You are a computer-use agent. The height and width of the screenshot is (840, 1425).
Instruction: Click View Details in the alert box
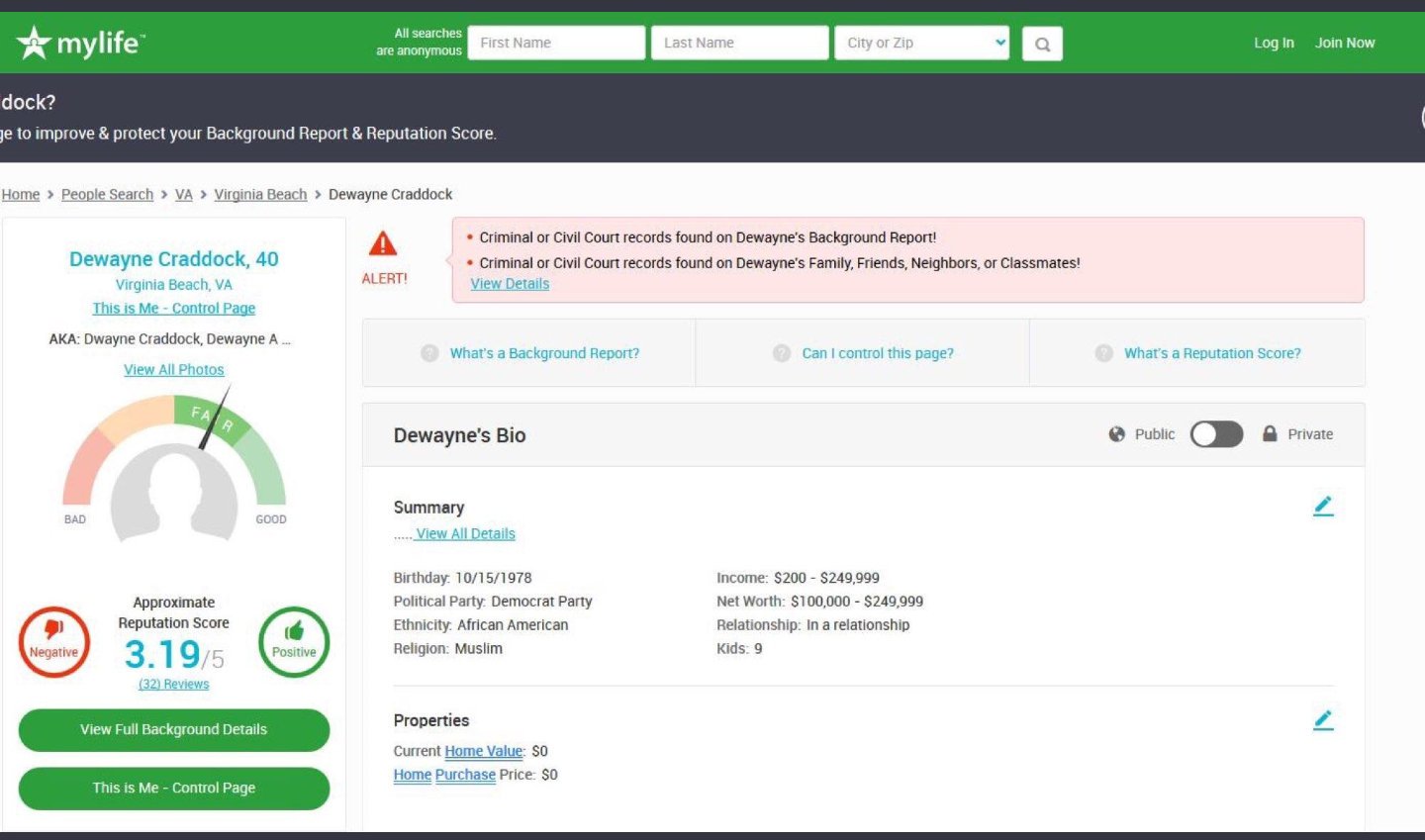[510, 284]
